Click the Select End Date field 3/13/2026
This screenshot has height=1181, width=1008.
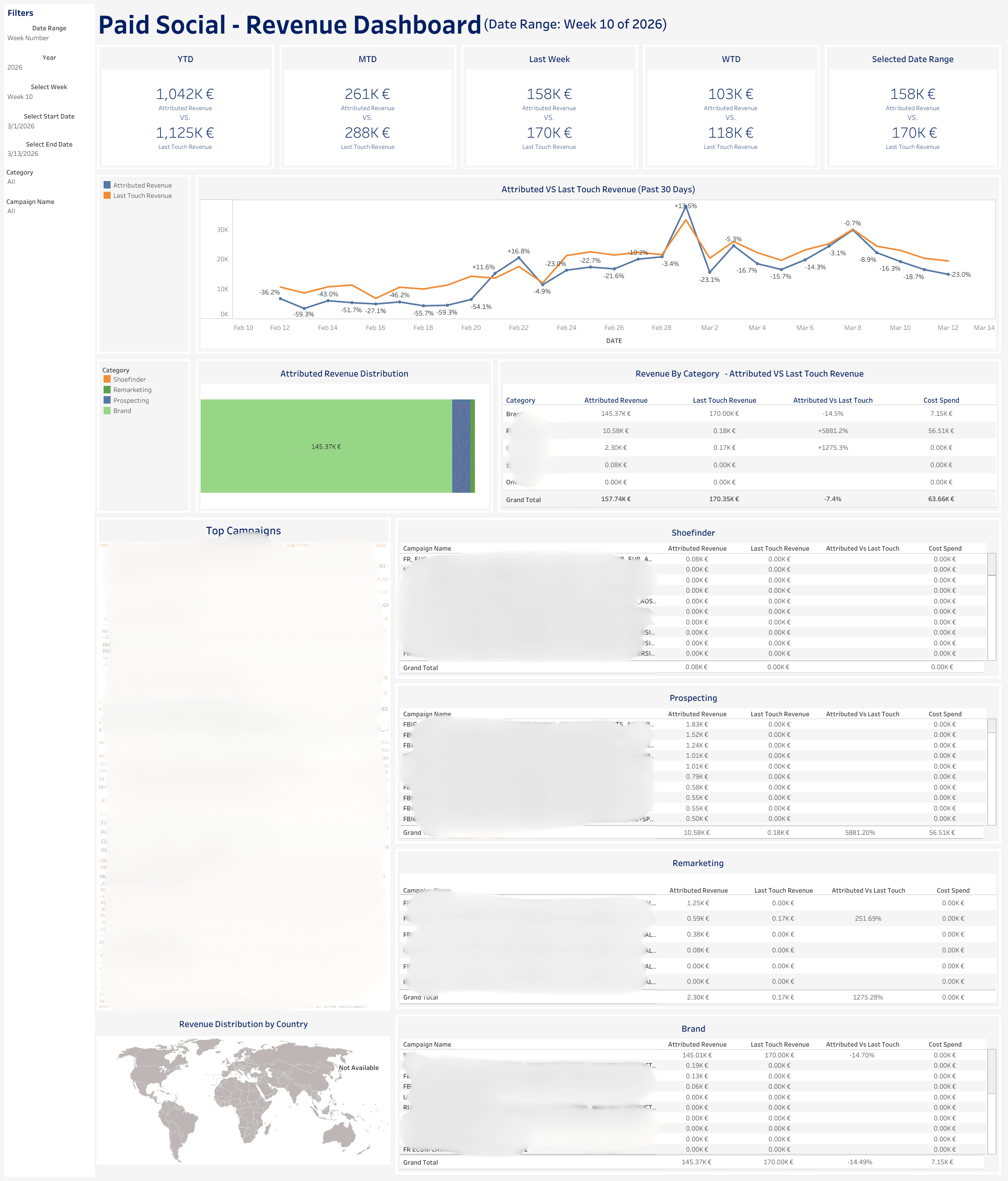(x=23, y=154)
